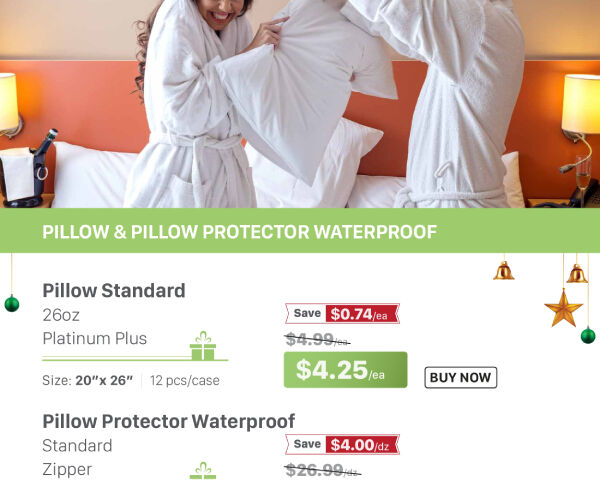
Task: Click the green ornament ball beside Pillow Standard
Action: point(12,304)
